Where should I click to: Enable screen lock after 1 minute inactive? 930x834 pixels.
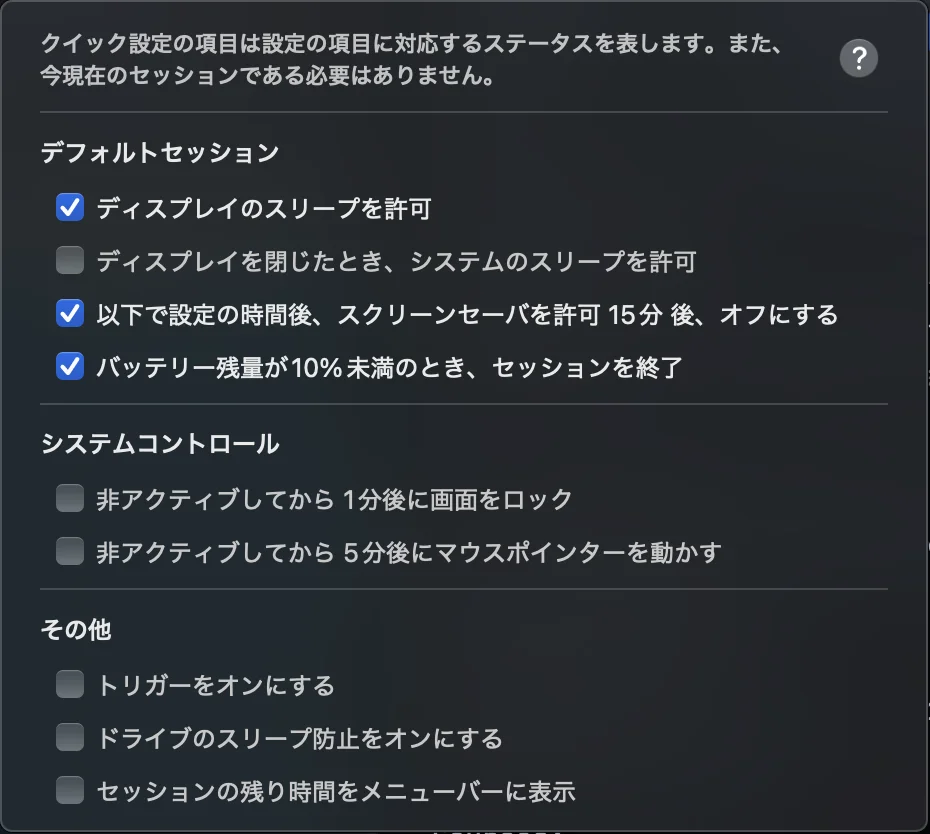[69, 498]
